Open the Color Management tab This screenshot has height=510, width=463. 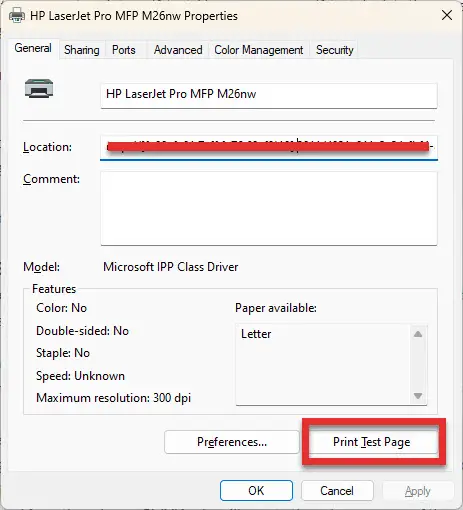point(259,50)
